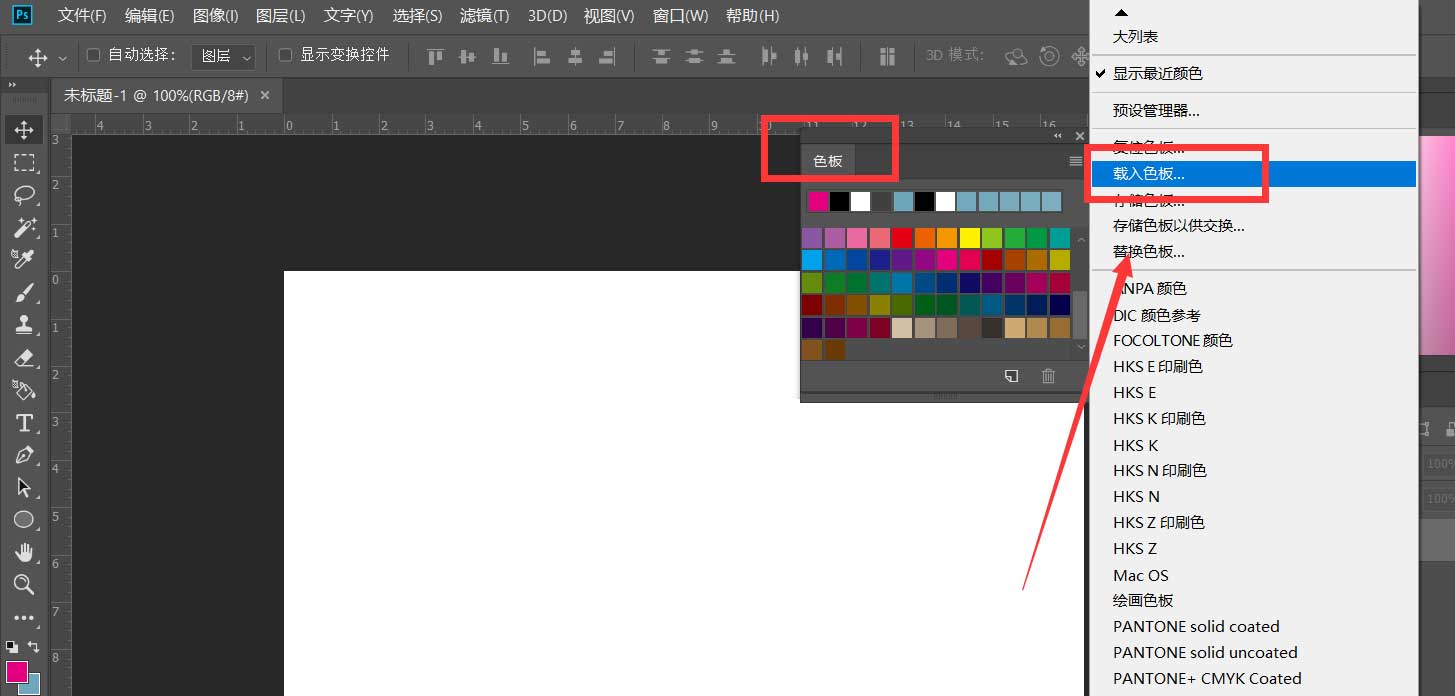Open the 图层 auto-select dropdown
The image size is (1455, 696).
[x=223, y=57]
